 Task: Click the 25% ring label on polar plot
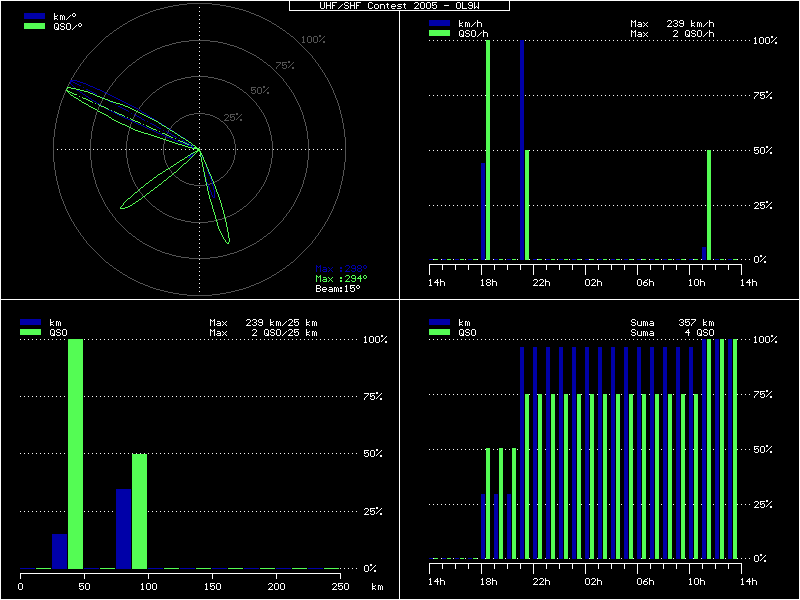pyautogui.click(x=233, y=118)
